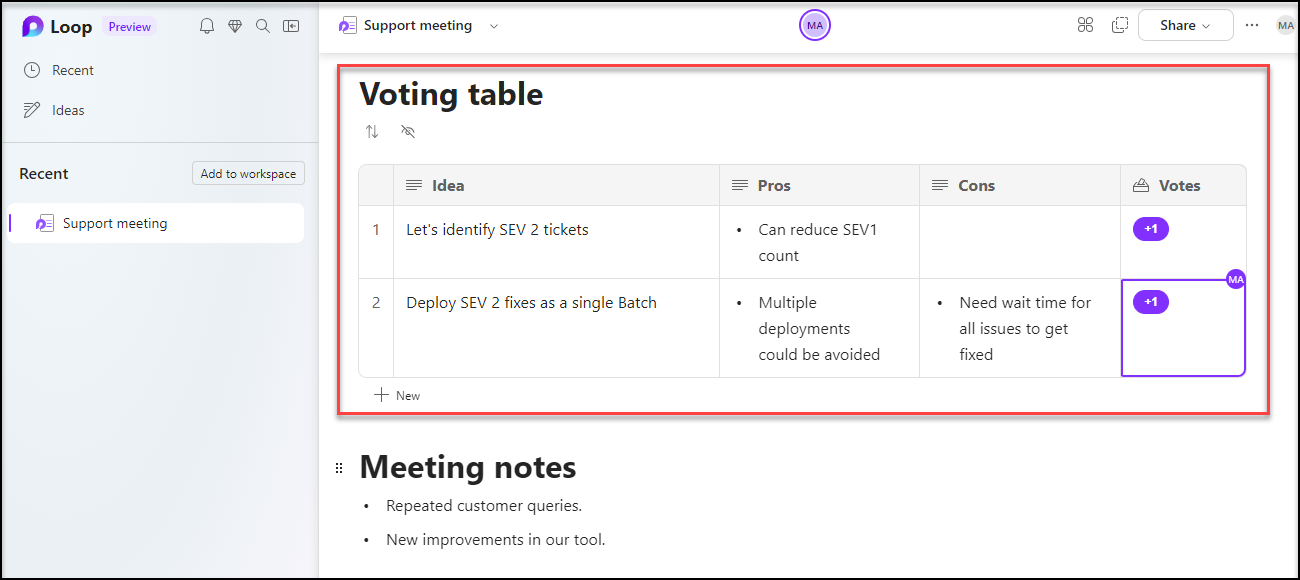
Task: Collapse the sidebar with the panel icon
Action: click(291, 26)
